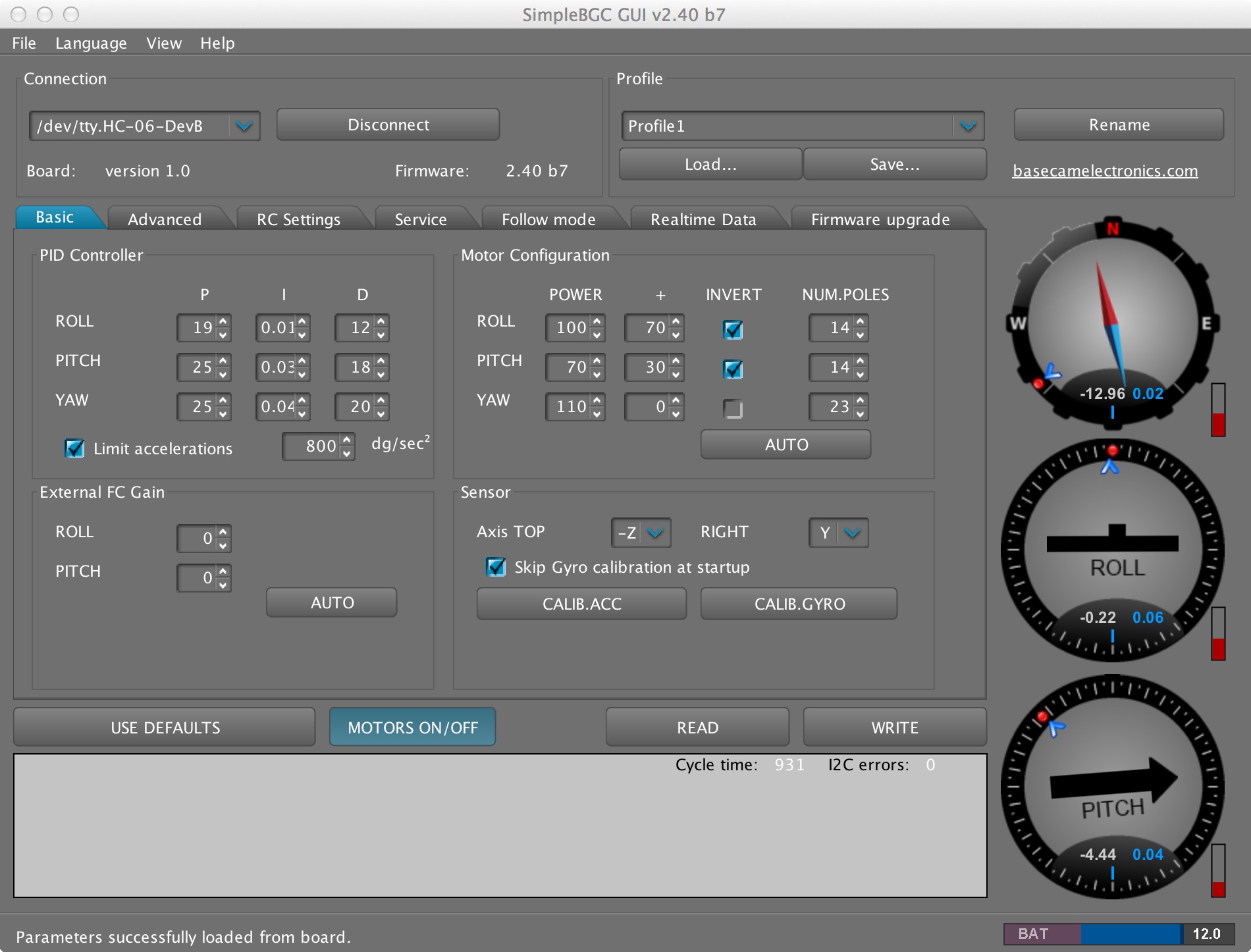Toggle ROLL motor invert checkbox
The image size is (1251, 952).
coord(733,329)
